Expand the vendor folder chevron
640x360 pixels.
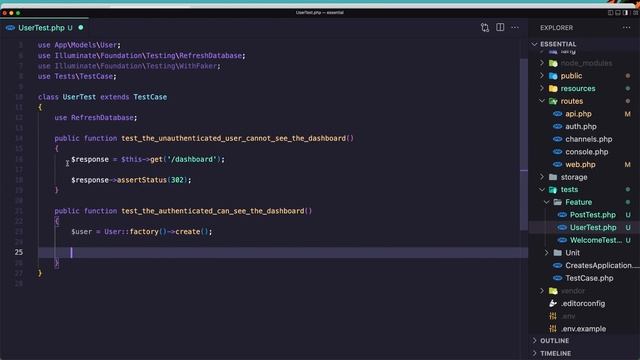542,291
